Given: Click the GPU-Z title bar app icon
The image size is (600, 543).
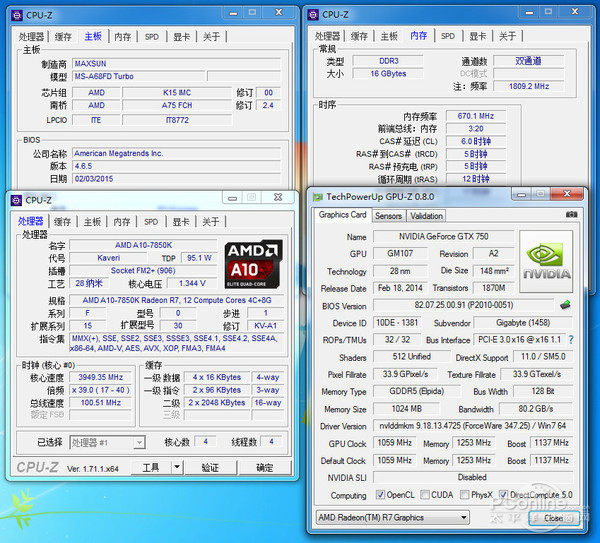Looking at the screenshot, I should pos(317,197).
